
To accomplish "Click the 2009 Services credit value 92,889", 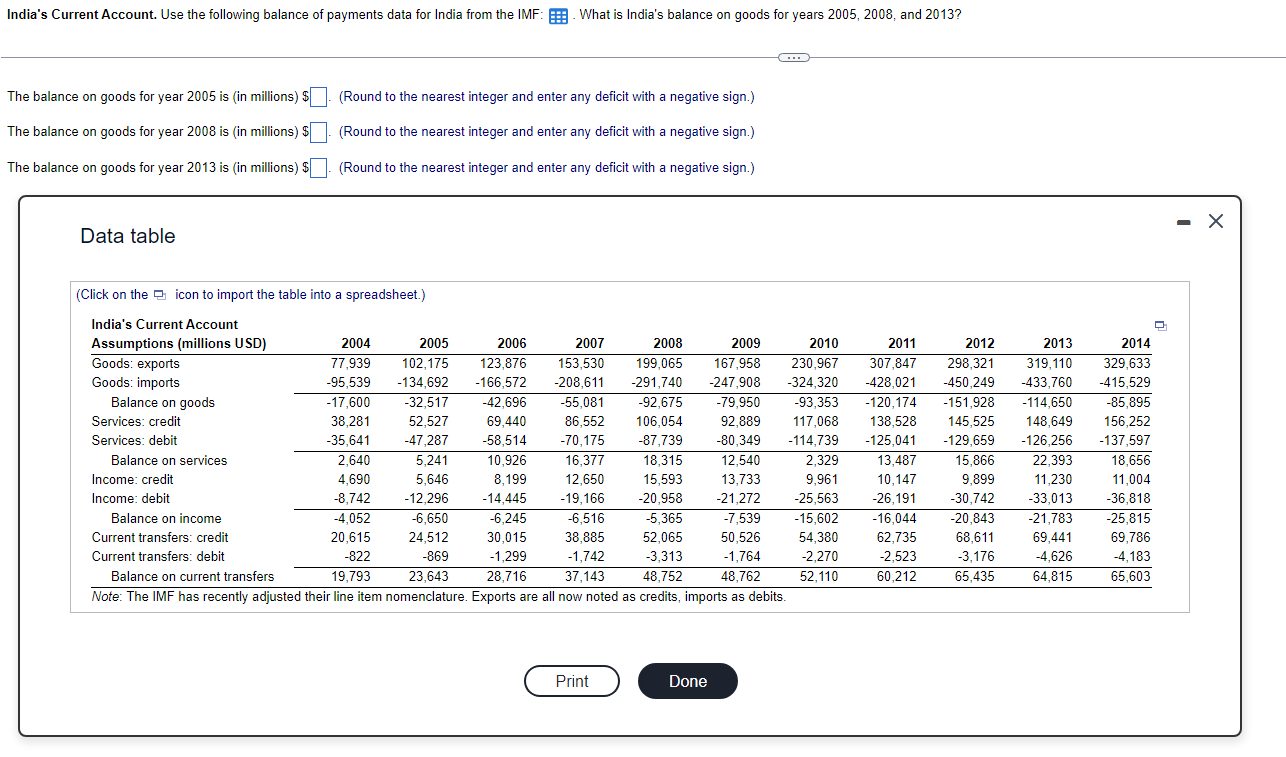I will (x=740, y=422).
